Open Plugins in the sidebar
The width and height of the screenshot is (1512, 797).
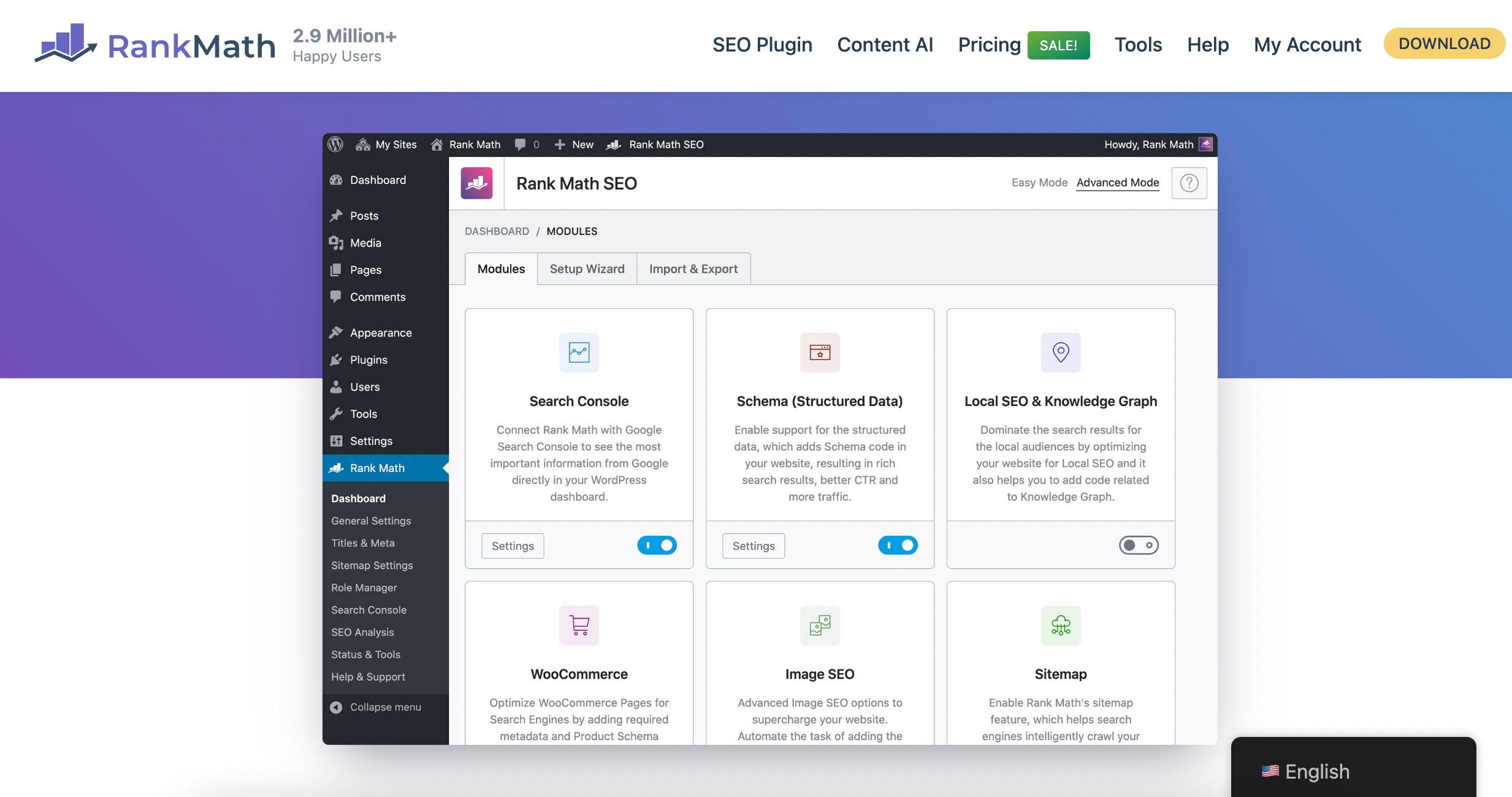point(386,360)
